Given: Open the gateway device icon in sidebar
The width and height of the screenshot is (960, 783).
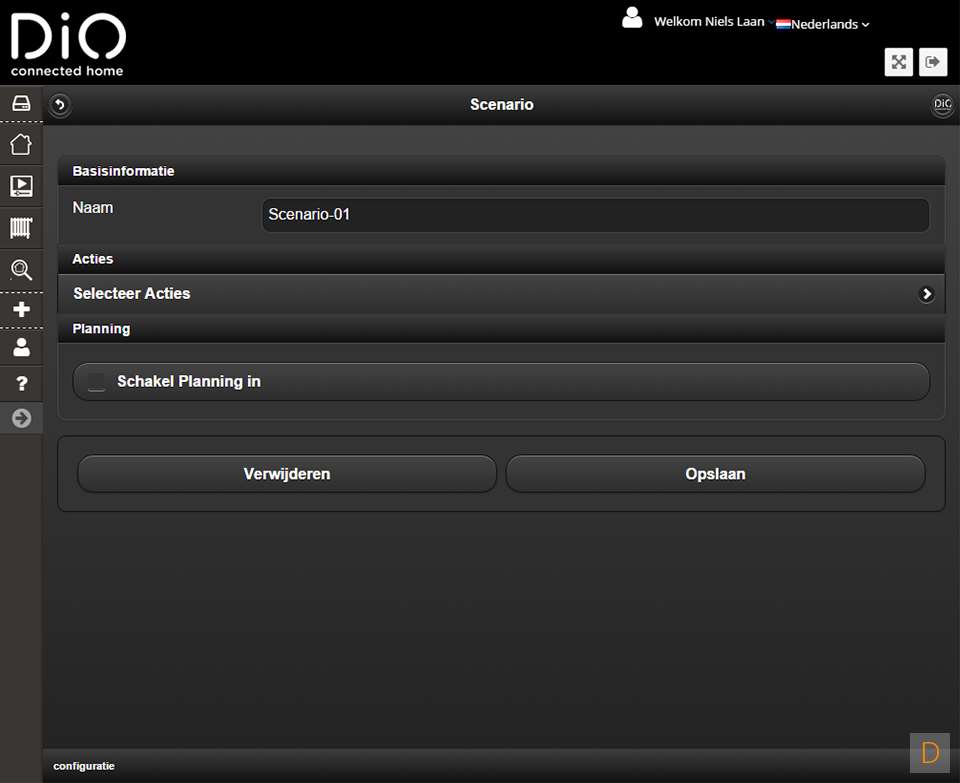Looking at the screenshot, I should pyautogui.click(x=21, y=103).
